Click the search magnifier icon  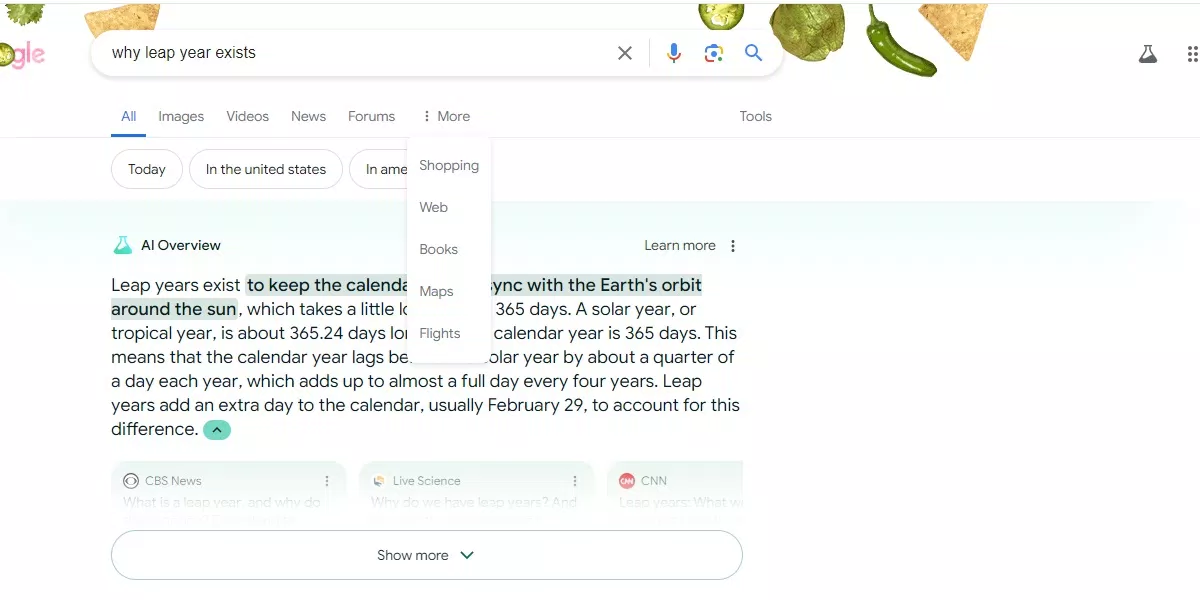[x=753, y=53]
